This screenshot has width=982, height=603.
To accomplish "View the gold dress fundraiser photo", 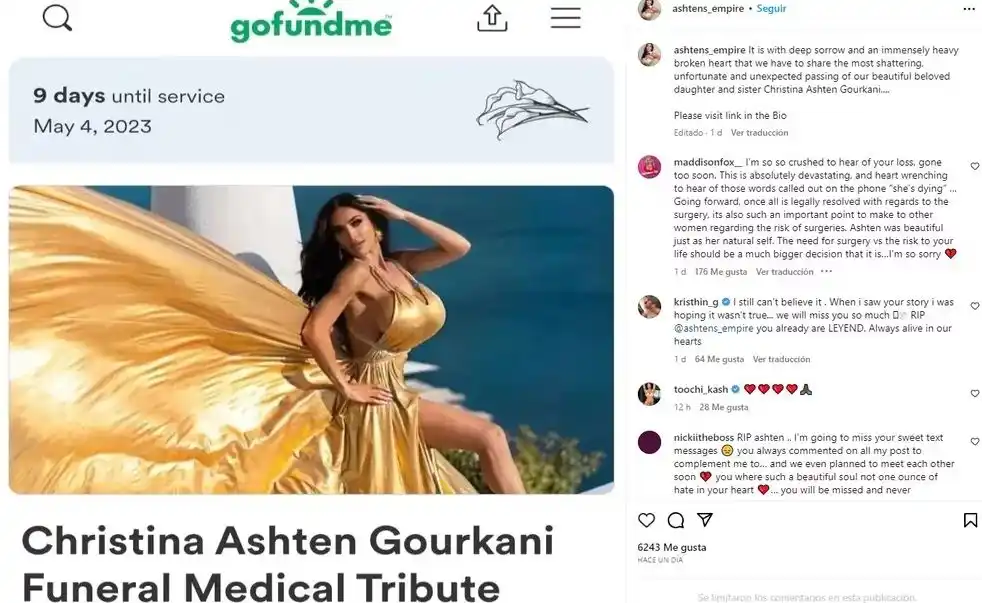I will click(311, 339).
